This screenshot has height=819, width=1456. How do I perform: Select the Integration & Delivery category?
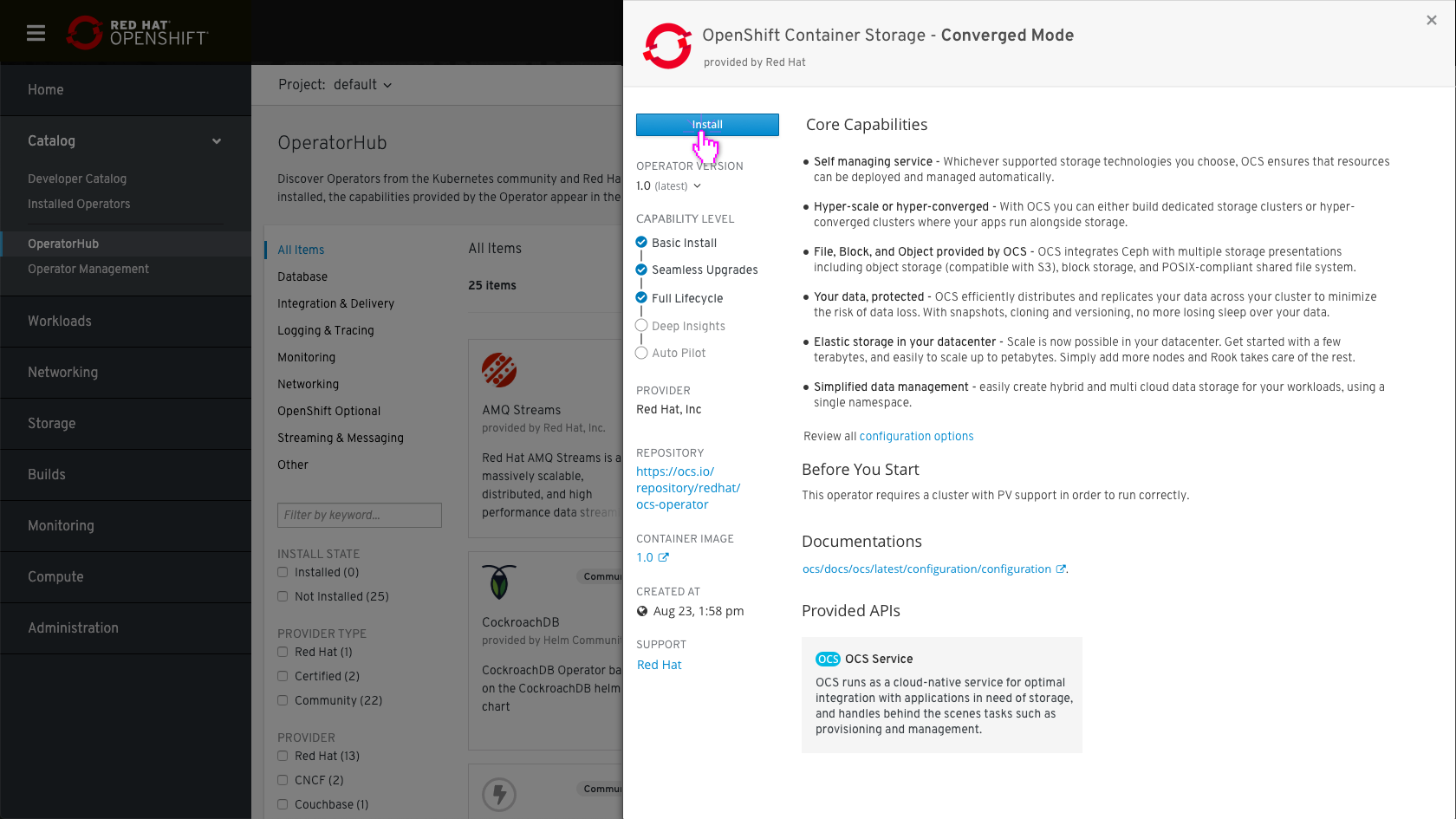335,303
